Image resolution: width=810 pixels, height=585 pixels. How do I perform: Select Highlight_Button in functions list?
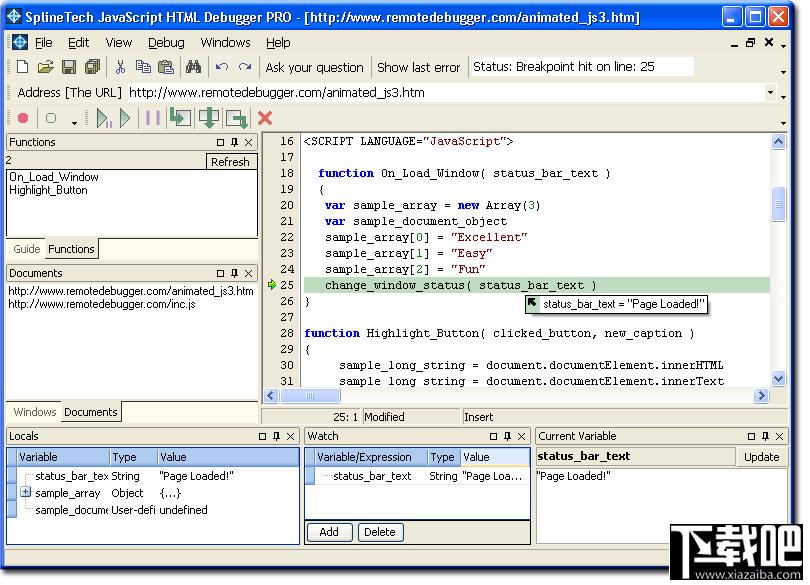click(x=49, y=190)
